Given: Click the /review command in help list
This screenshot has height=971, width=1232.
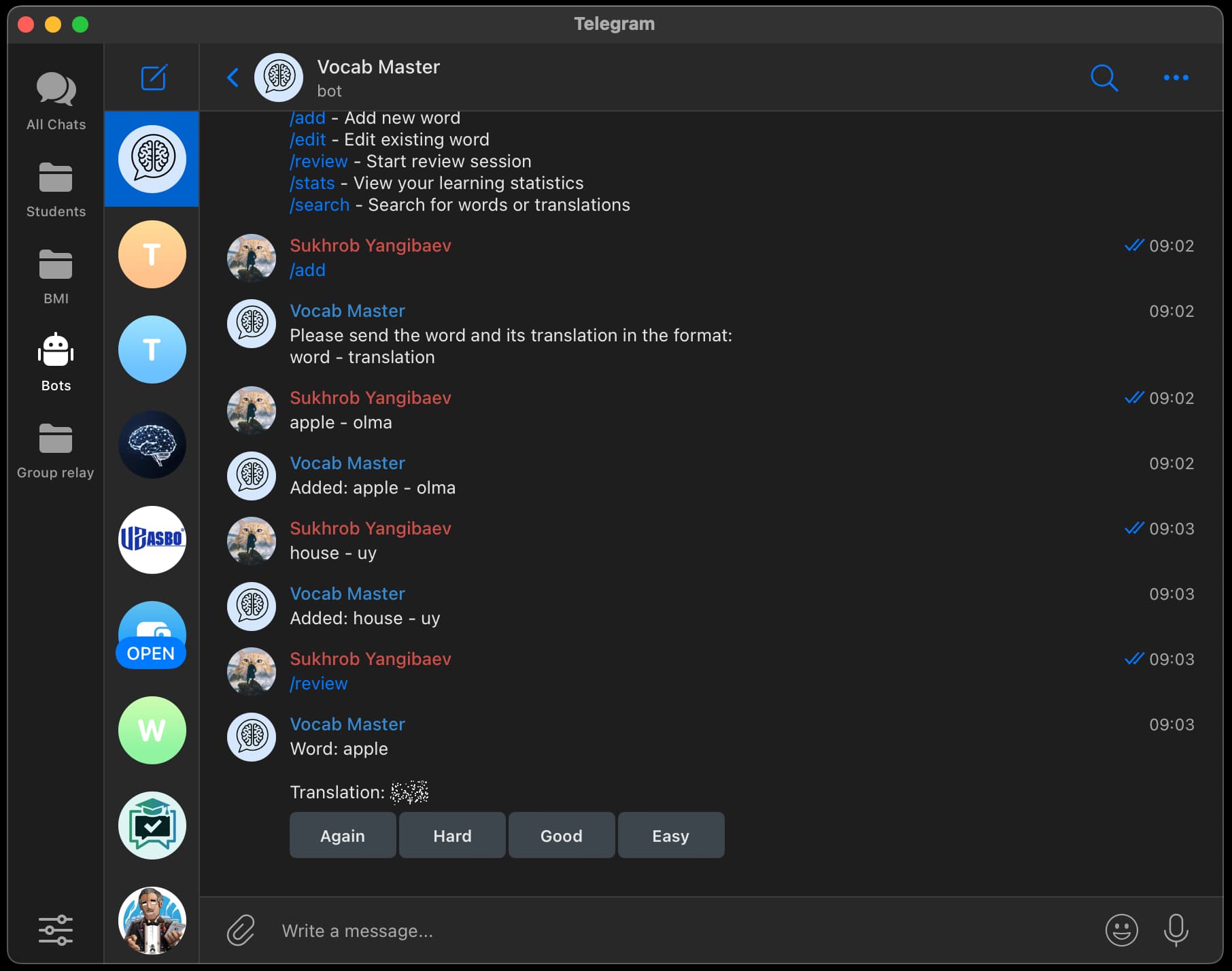Looking at the screenshot, I should click(319, 161).
